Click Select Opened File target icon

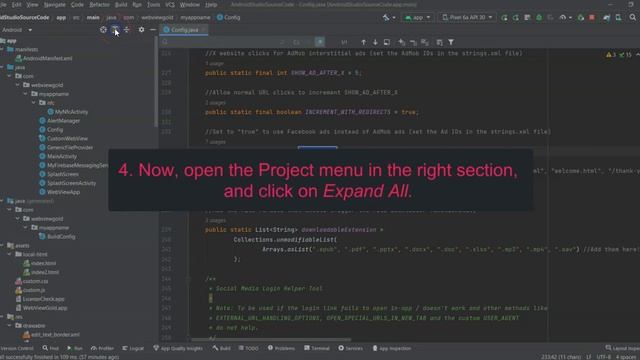tap(103, 30)
